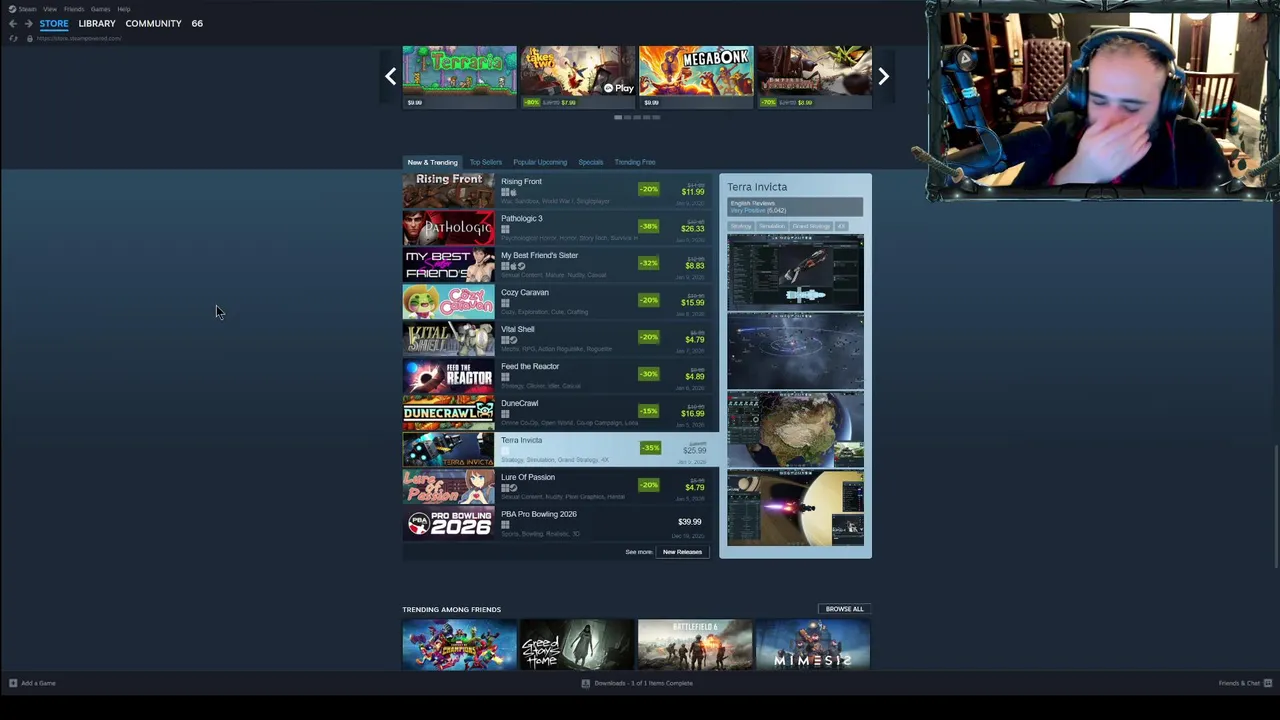The image size is (1280, 720).
Task: Click the English Reviews box in Terra Invicta preview
Action: pos(795,207)
